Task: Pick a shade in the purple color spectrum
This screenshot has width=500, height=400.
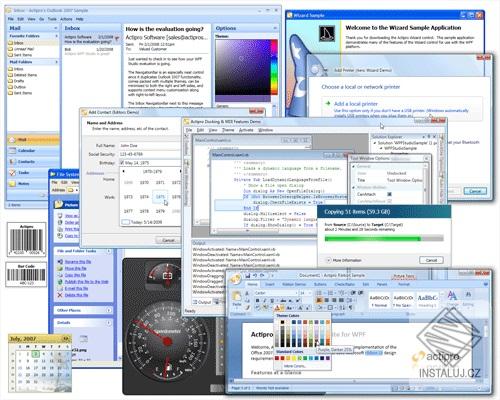Action: (x=242, y=68)
